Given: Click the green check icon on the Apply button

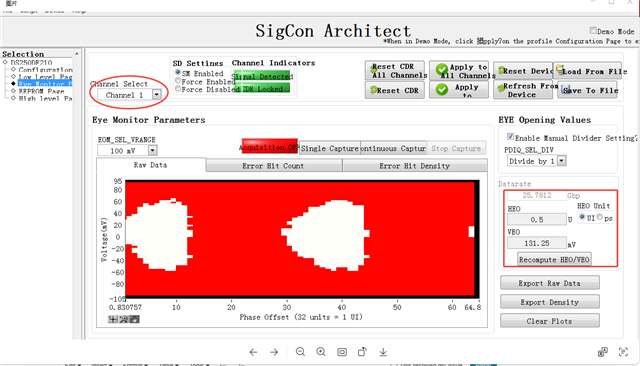Looking at the screenshot, I should (442, 89).
